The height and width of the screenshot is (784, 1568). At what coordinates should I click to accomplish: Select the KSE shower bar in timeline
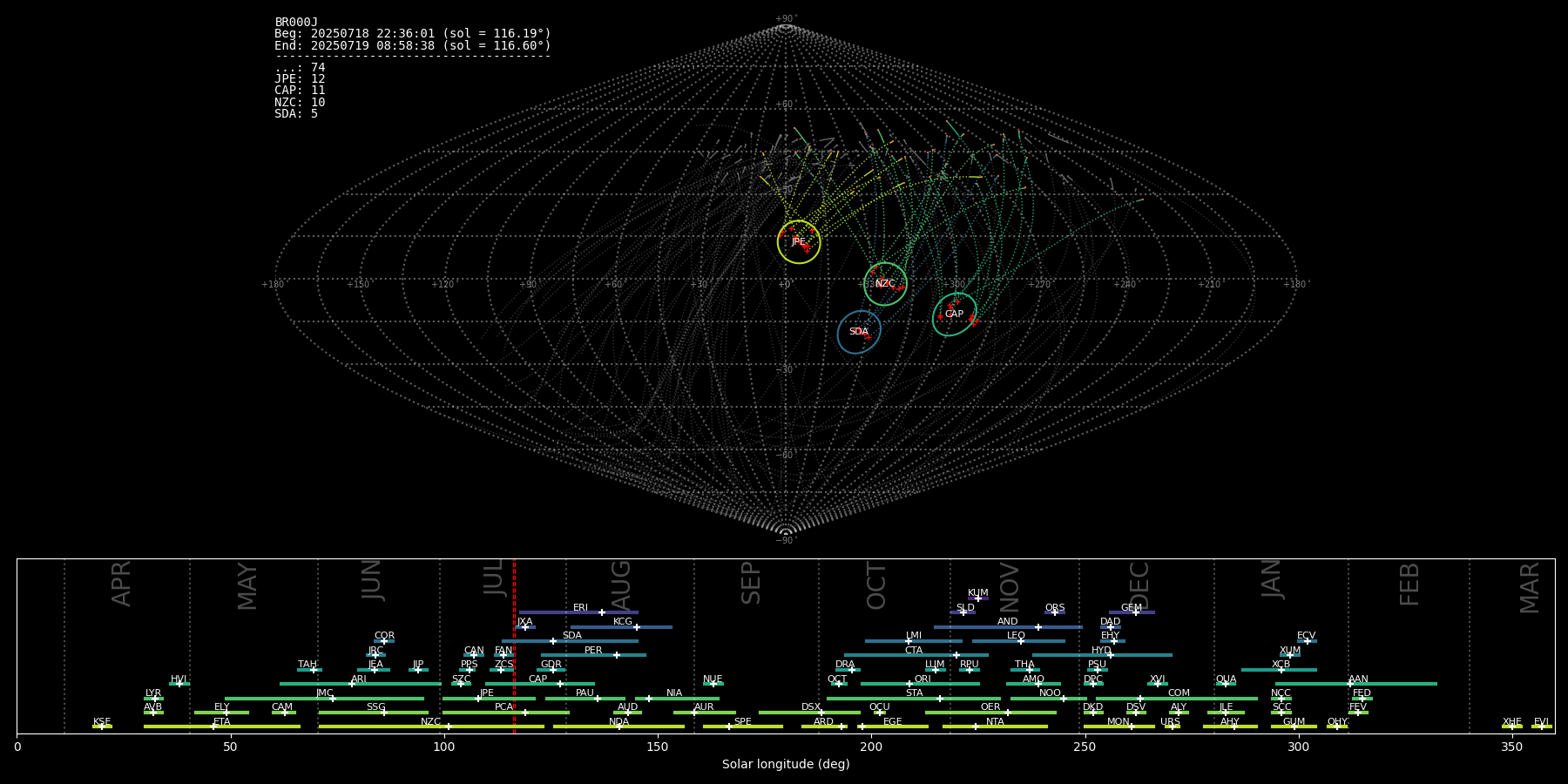point(102,727)
